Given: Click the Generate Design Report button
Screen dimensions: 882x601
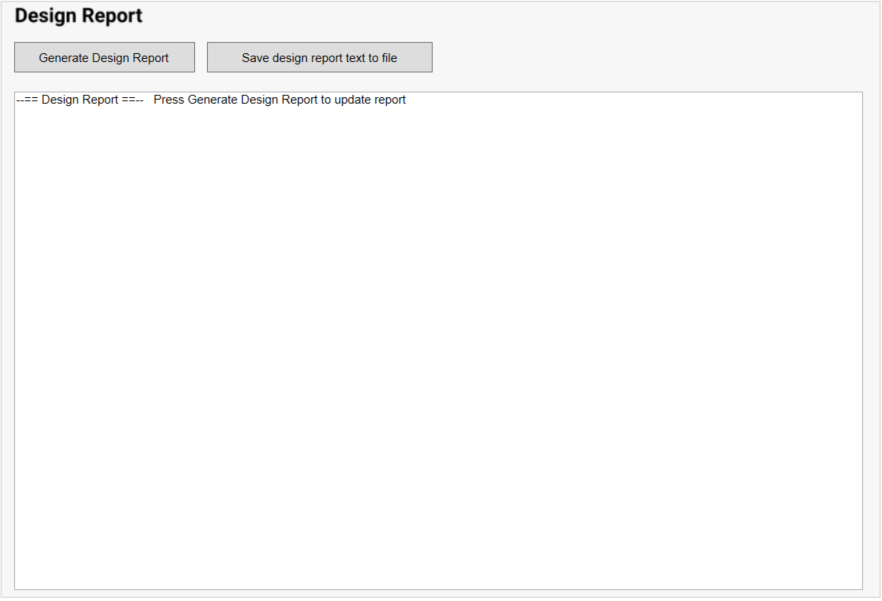Looking at the screenshot, I should click(x=104, y=58).
